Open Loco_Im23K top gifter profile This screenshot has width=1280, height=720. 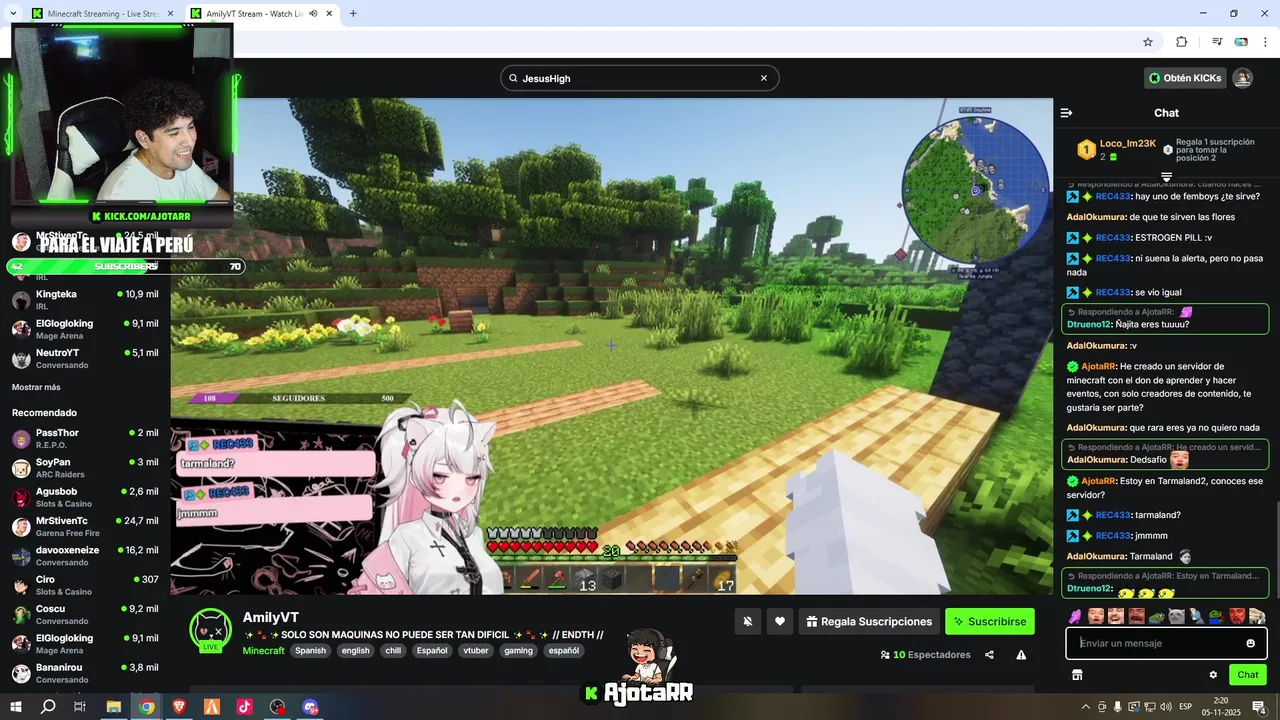click(x=1127, y=143)
